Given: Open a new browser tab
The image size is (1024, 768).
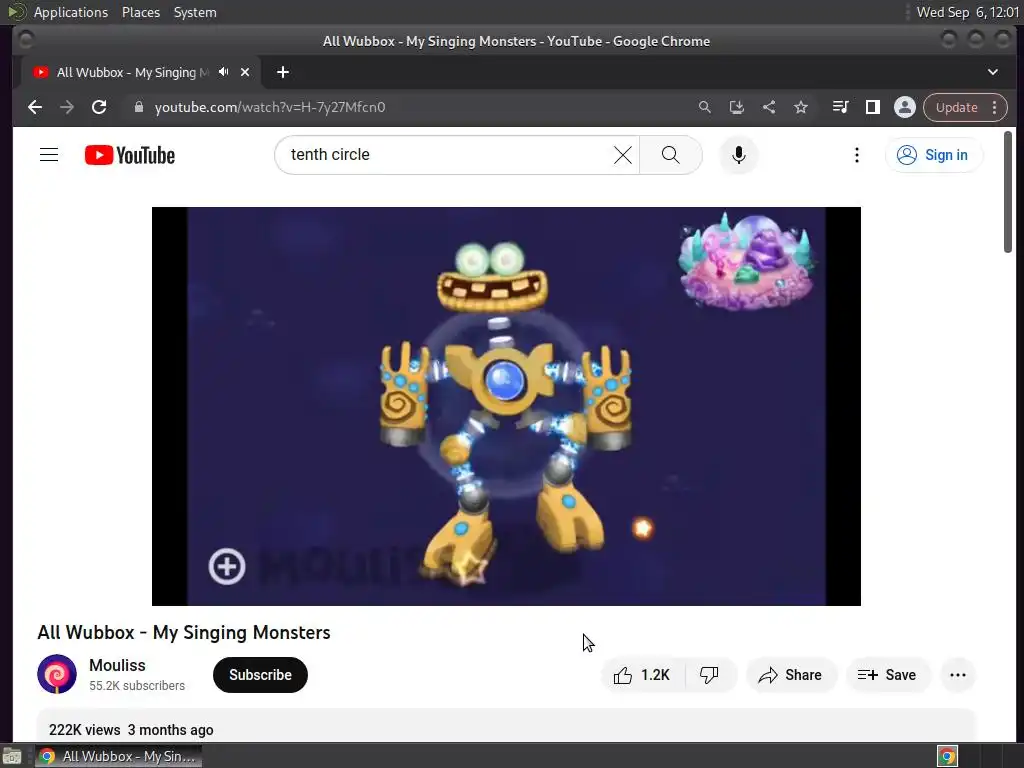Looking at the screenshot, I should point(283,72).
